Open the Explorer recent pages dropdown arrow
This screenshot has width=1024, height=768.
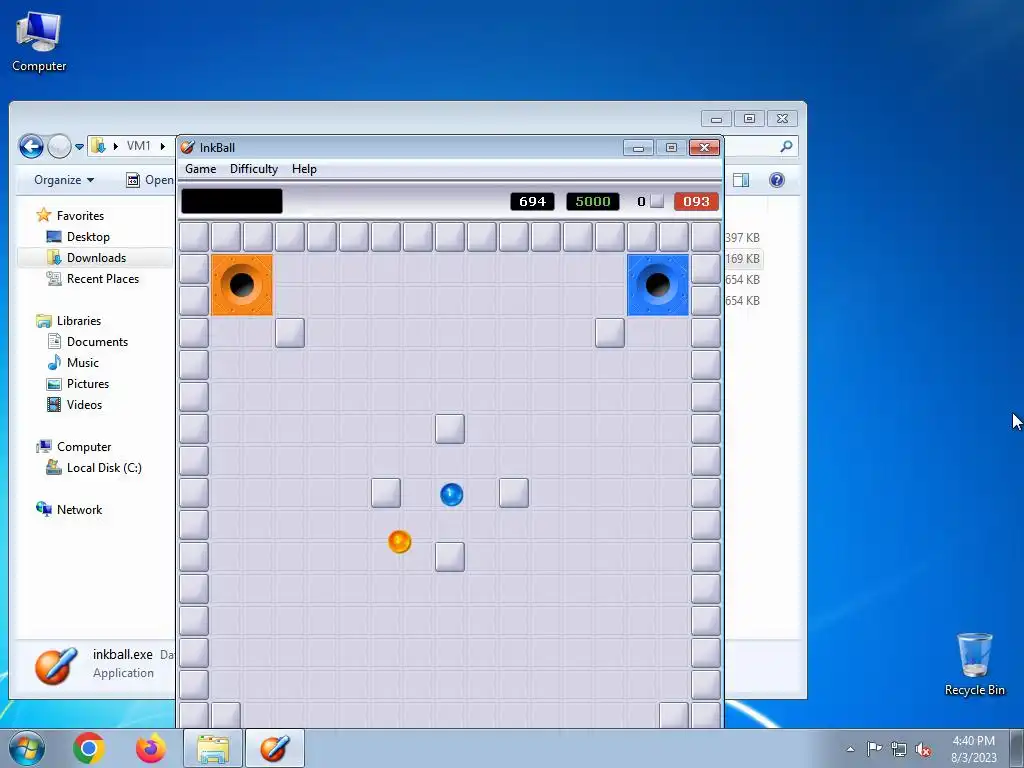[79, 147]
